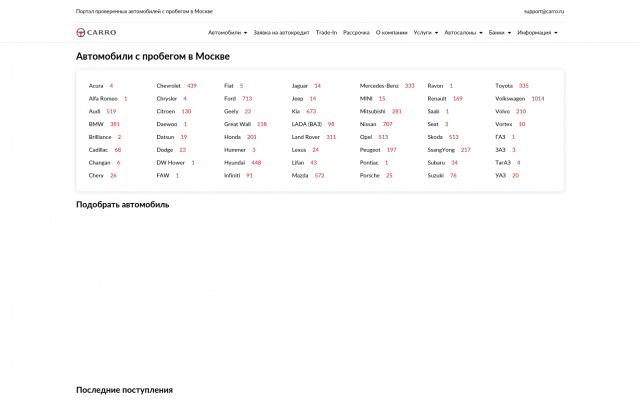This screenshot has height=400, width=640.
Task: Select the Suzuki brand
Action: [x=436, y=176]
